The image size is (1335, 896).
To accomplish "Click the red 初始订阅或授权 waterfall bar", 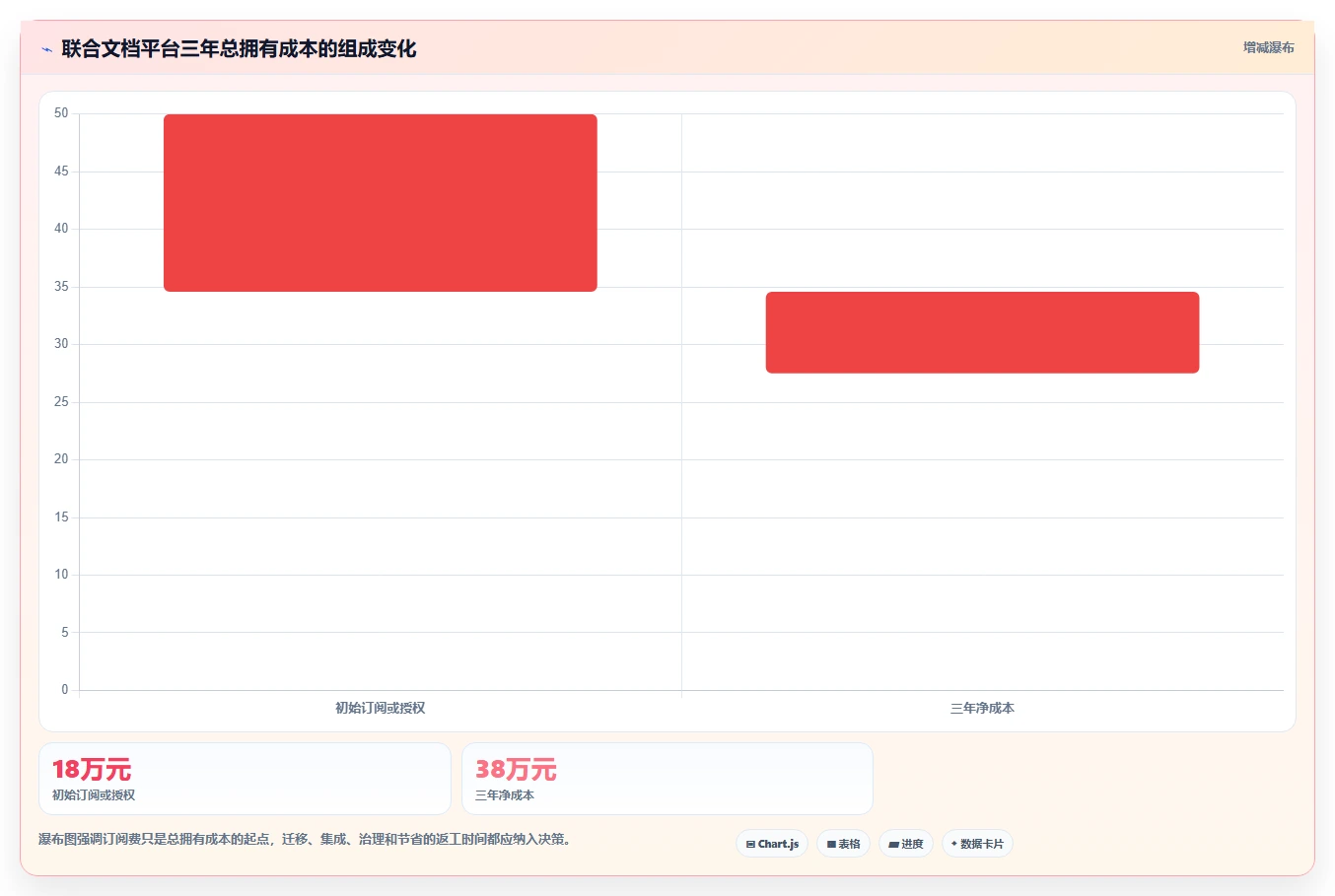I will click(381, 203).
